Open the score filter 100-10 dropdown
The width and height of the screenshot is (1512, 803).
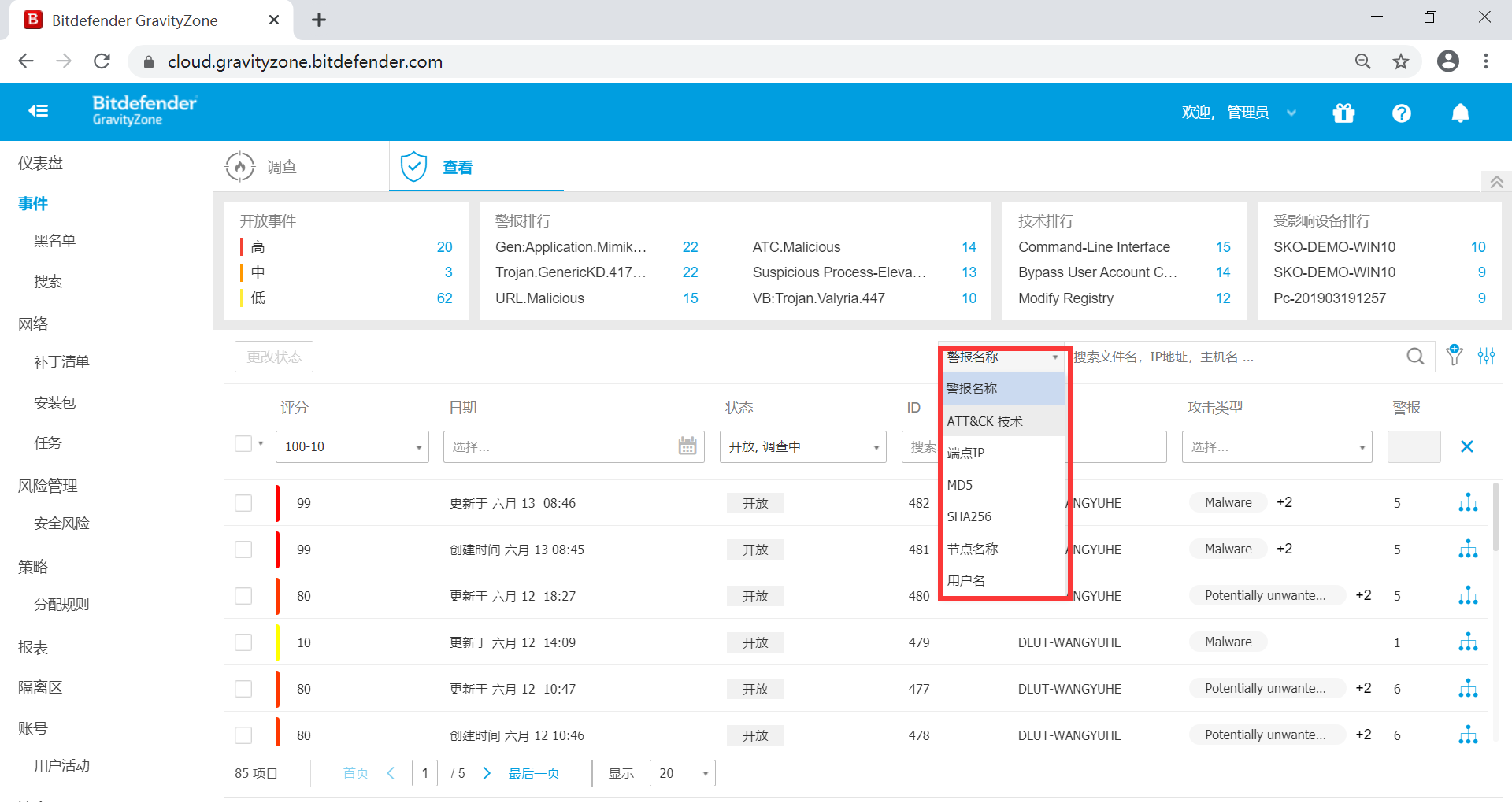(352, 446)
